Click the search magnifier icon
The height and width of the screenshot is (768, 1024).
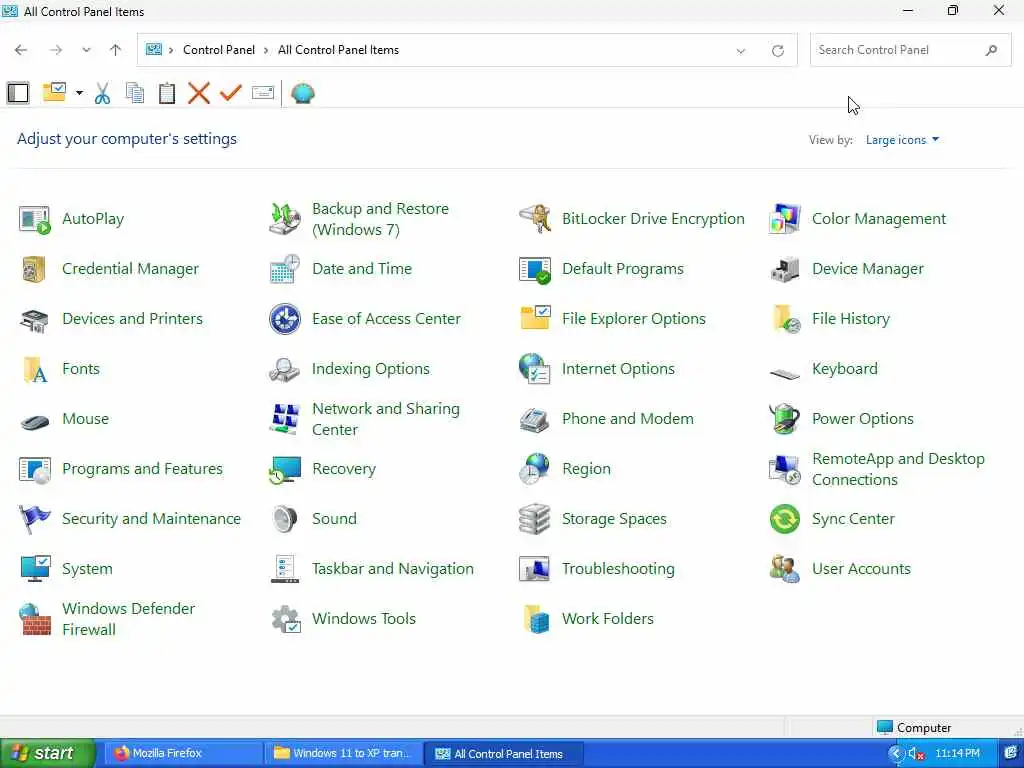991,50
